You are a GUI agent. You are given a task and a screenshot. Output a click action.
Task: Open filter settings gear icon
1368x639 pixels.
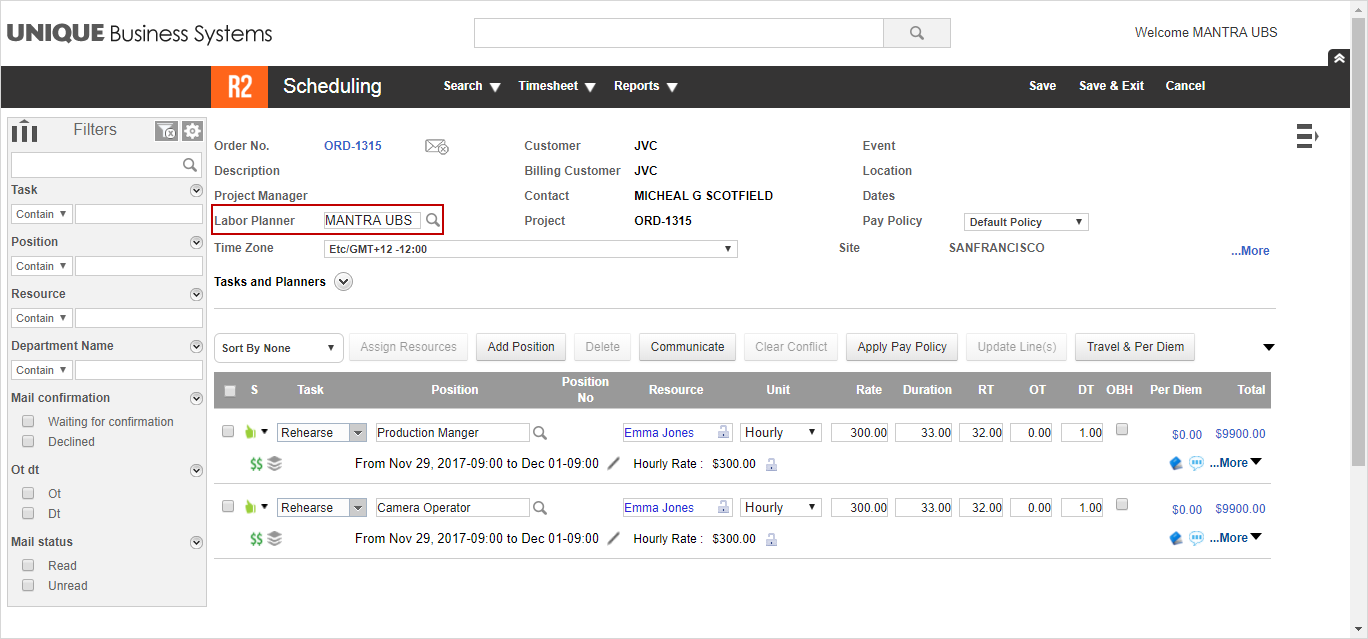click(192, 131)
